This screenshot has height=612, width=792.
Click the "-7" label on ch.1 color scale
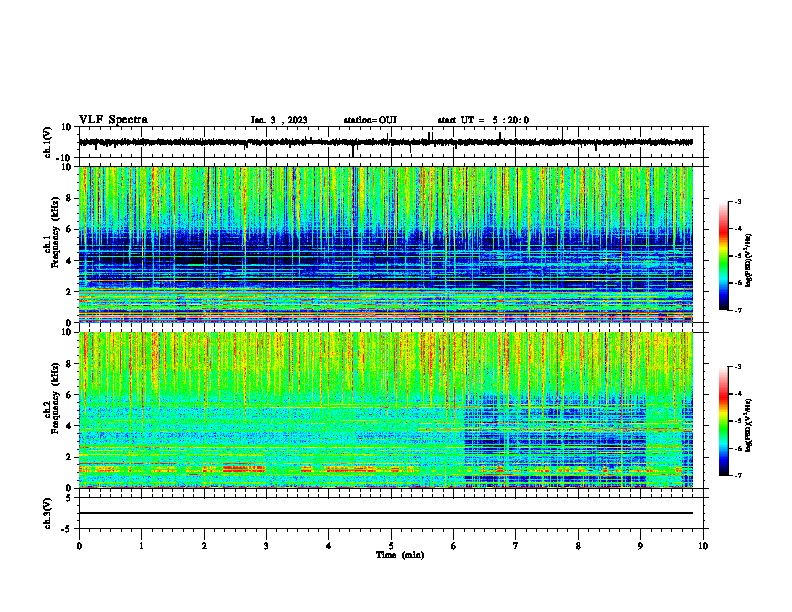pos(738,310)
